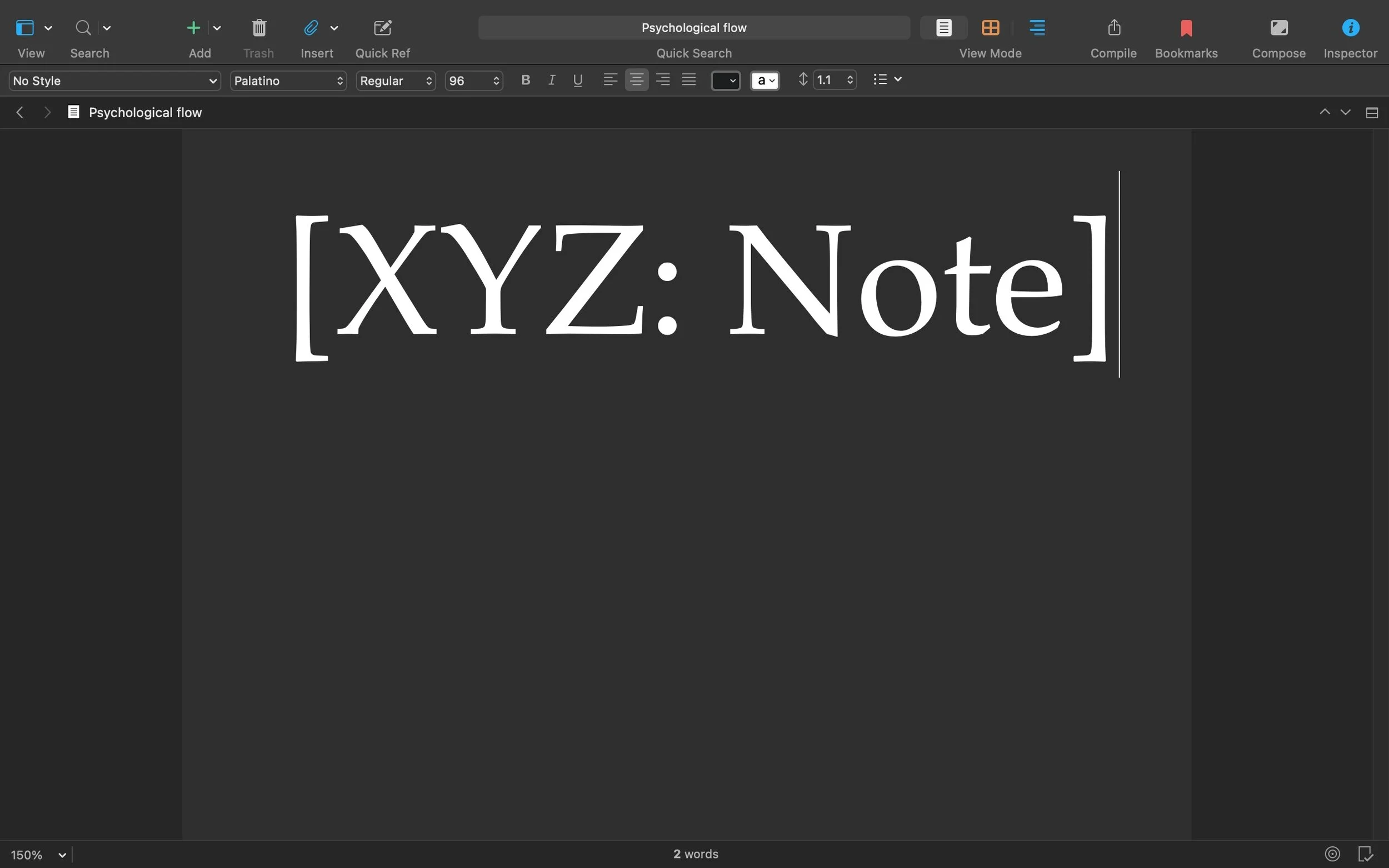Open the No Style paragraph styles dropdown

coord(114,81)
